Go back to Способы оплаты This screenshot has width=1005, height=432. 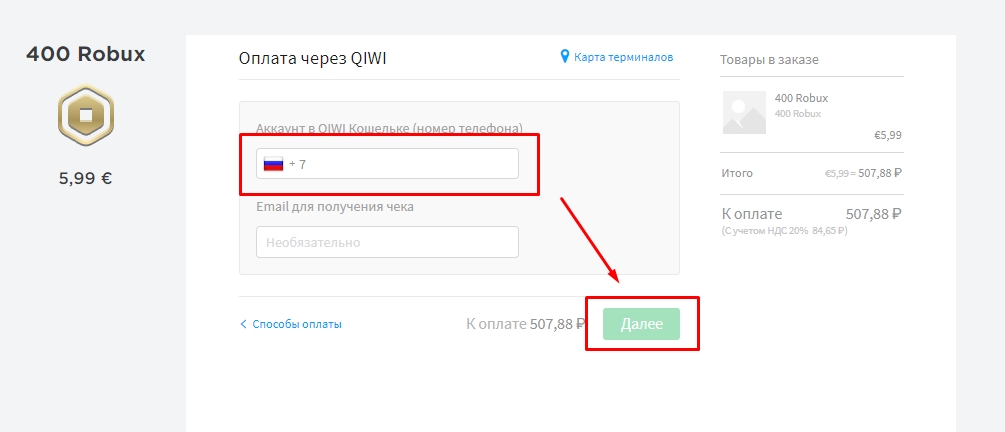tap(296, 324)
